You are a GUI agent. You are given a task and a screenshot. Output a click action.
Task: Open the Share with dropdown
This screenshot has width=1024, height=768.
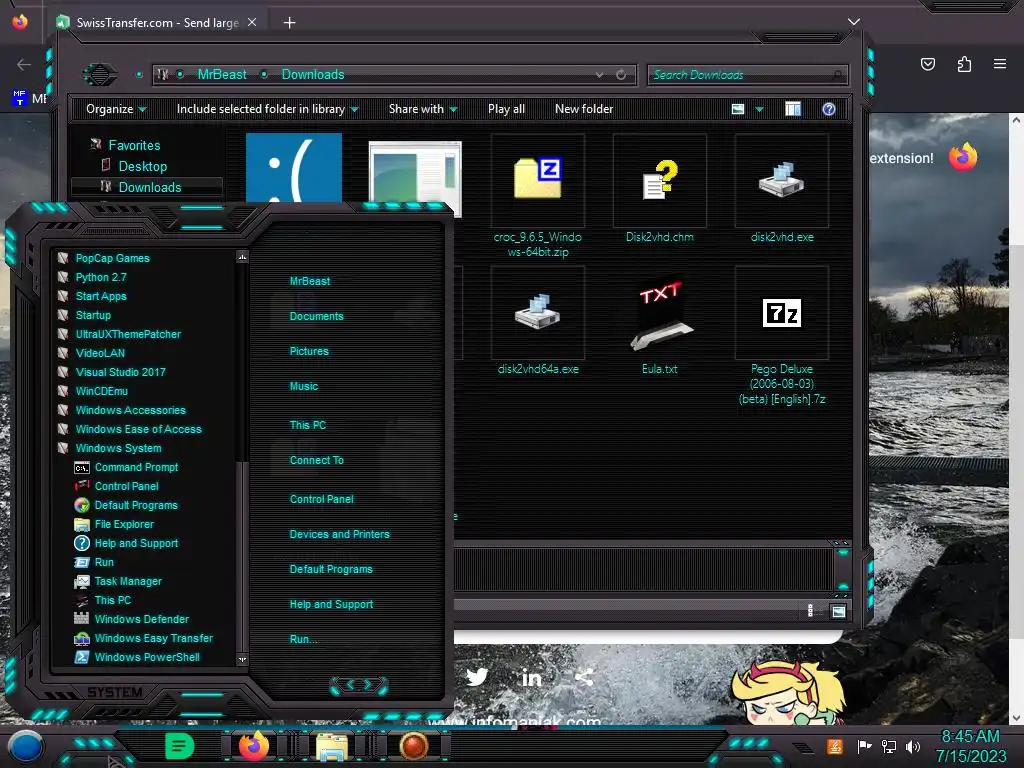tap(423, 109)
